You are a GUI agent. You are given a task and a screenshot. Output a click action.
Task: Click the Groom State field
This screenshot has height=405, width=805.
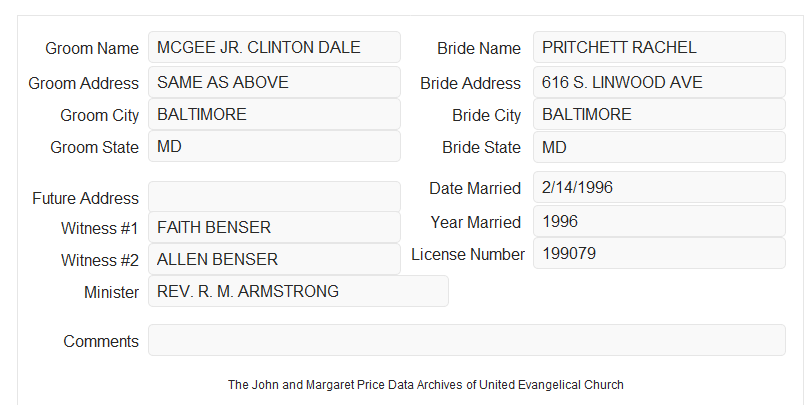[x=274, y=146]
